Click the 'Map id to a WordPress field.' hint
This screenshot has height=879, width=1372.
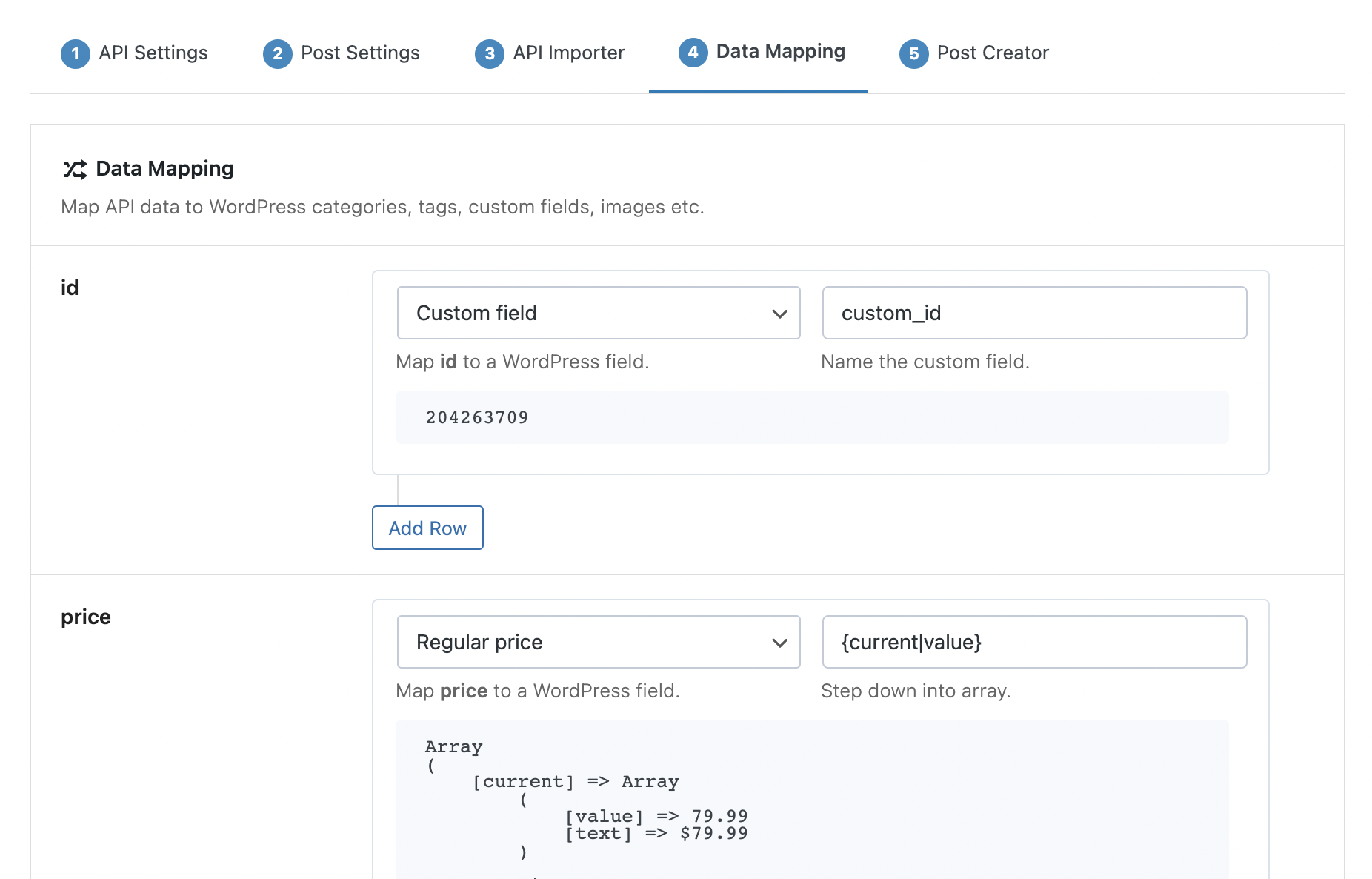(x=522, y=362)
